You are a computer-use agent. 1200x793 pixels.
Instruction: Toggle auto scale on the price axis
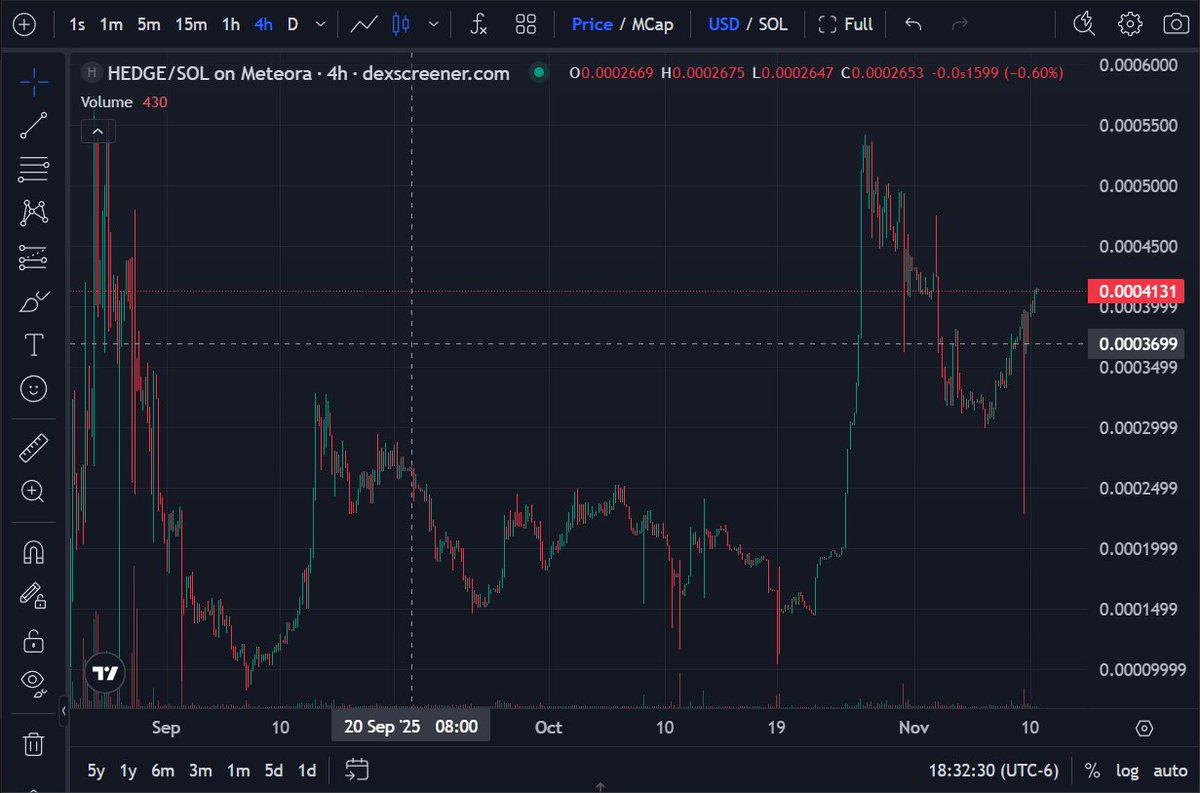[x=1170, y=771]
